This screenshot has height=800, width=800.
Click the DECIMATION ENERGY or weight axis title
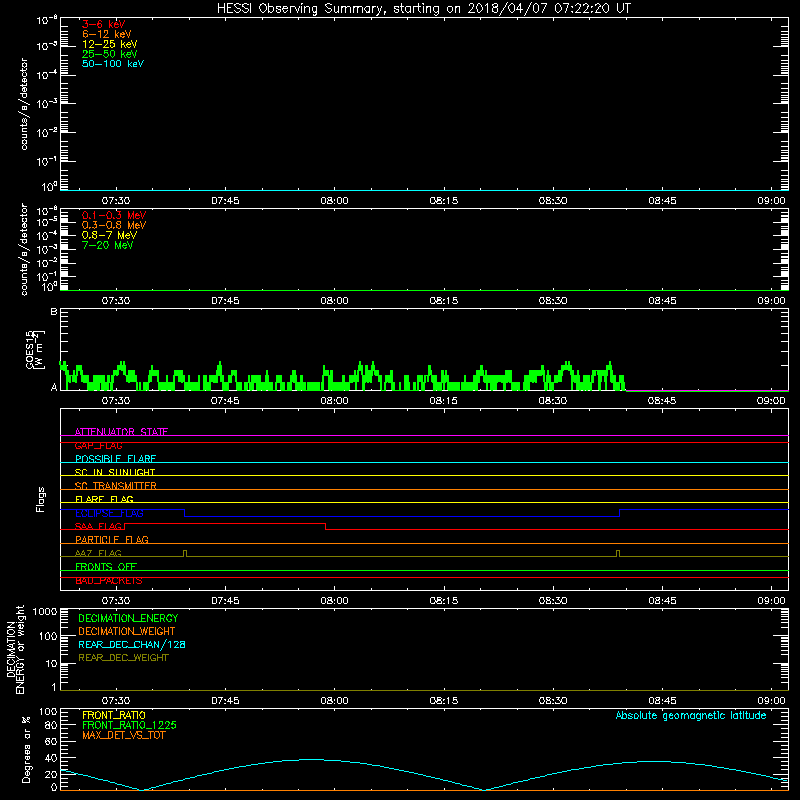16,649
